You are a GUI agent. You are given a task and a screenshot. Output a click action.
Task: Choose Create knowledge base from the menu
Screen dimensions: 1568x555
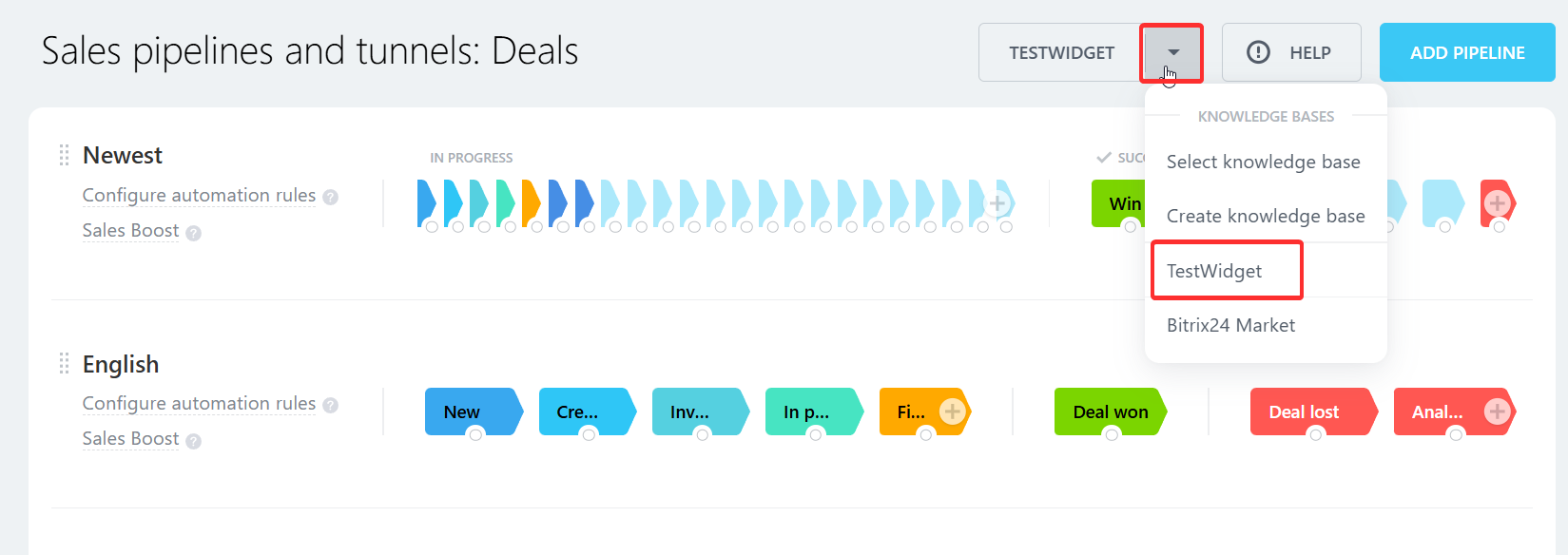pyautogui.click(x=1266, y=216)
